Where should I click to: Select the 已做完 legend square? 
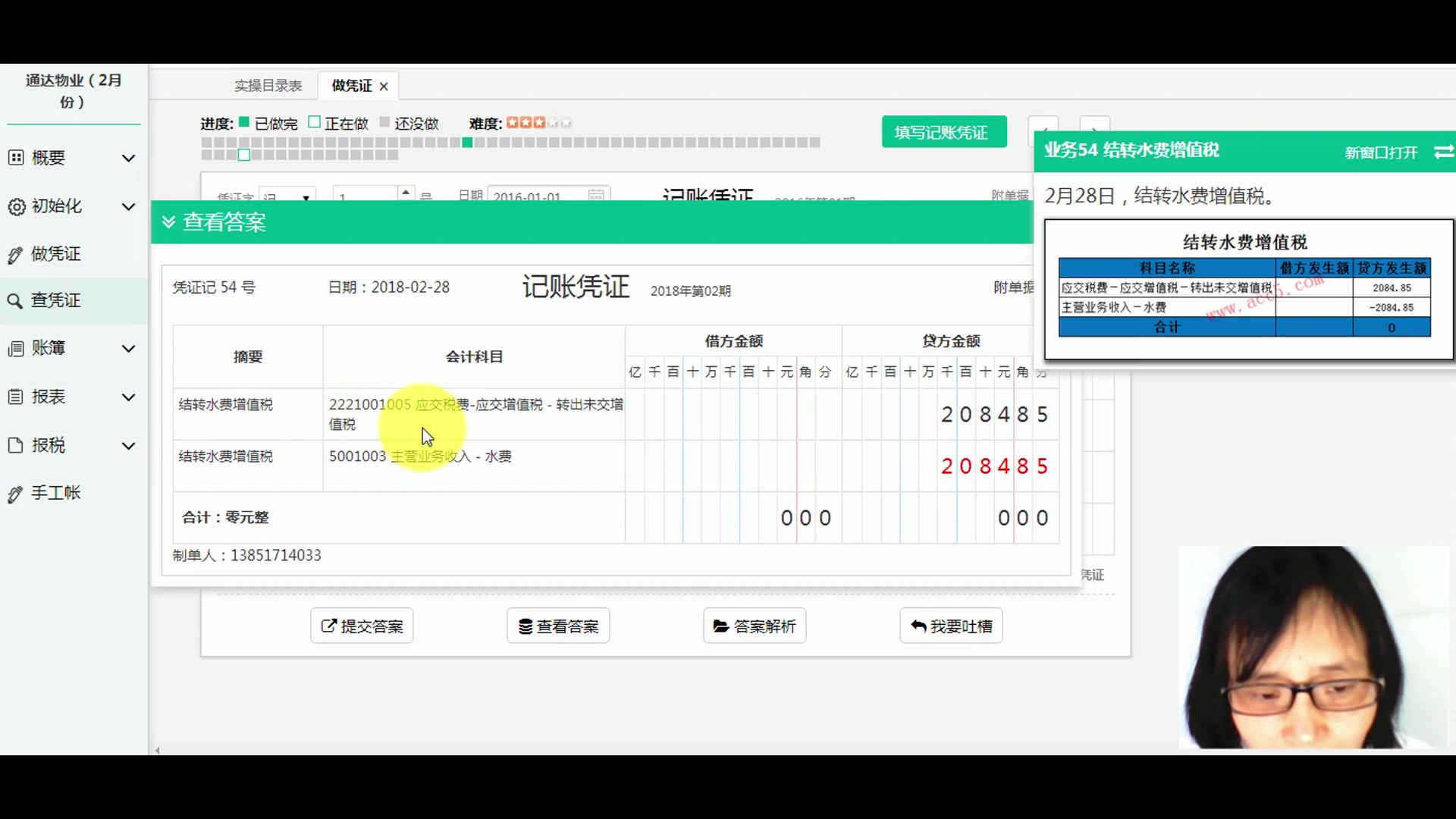coord(243,121)
